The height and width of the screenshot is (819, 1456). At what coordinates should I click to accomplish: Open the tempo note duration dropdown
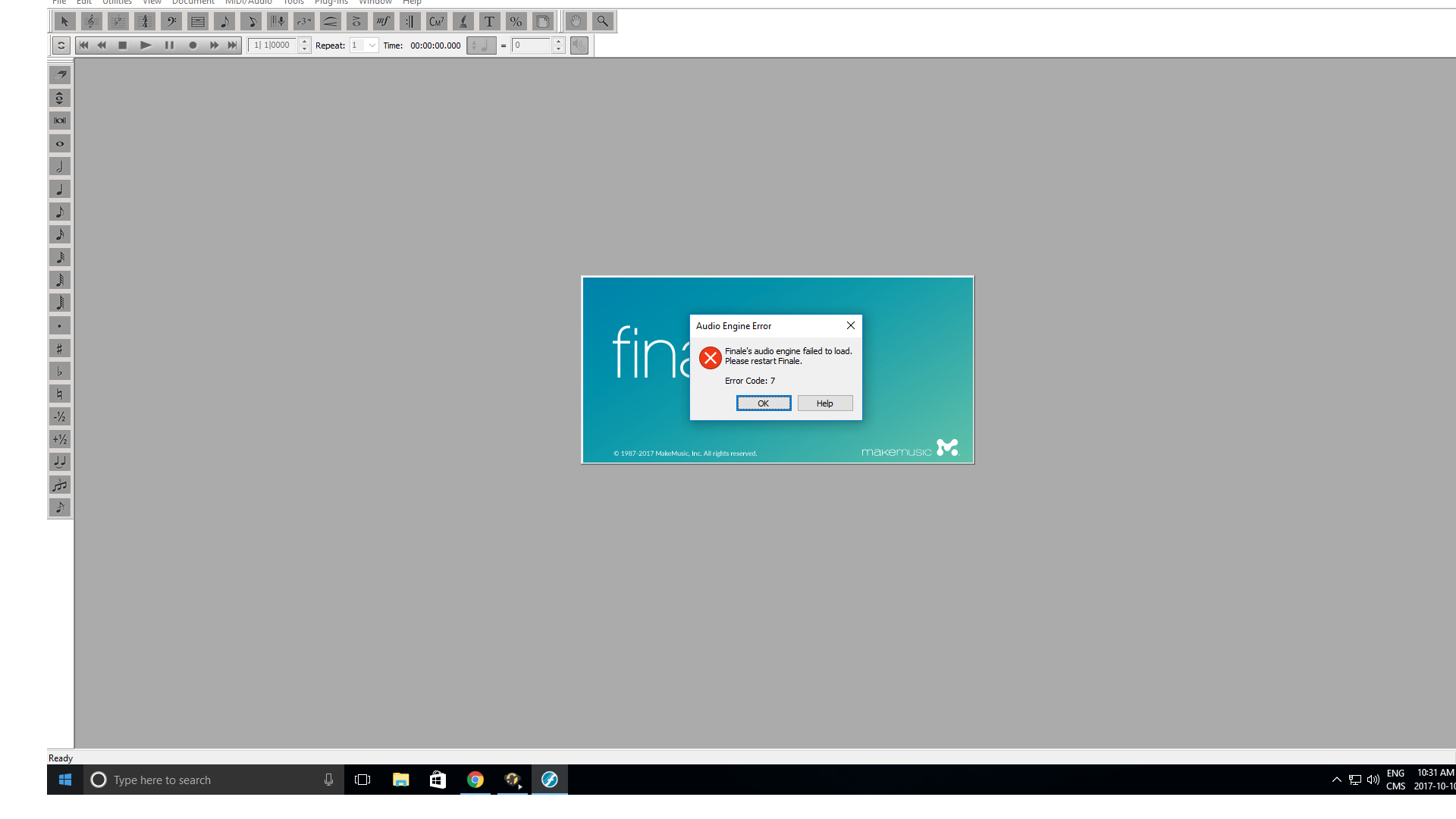click(x=481, y=45)
